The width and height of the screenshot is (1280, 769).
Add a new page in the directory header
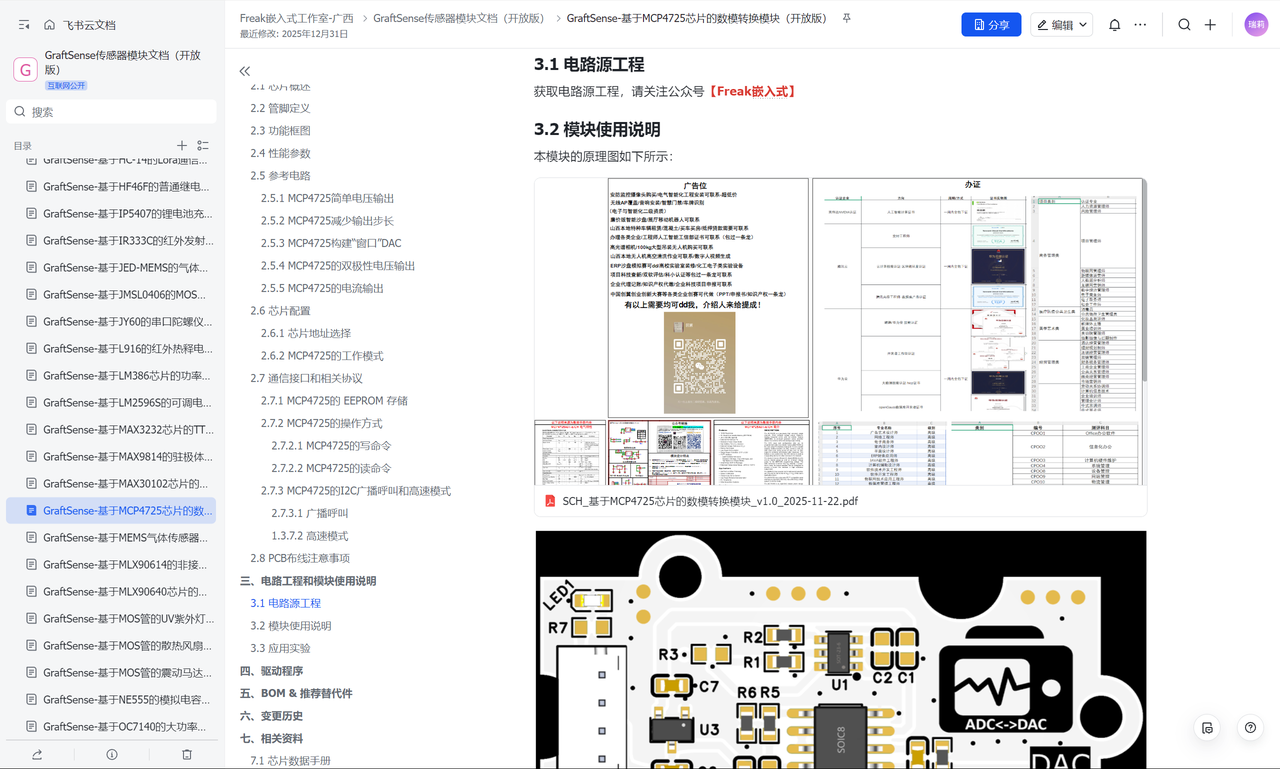point(182,146)
